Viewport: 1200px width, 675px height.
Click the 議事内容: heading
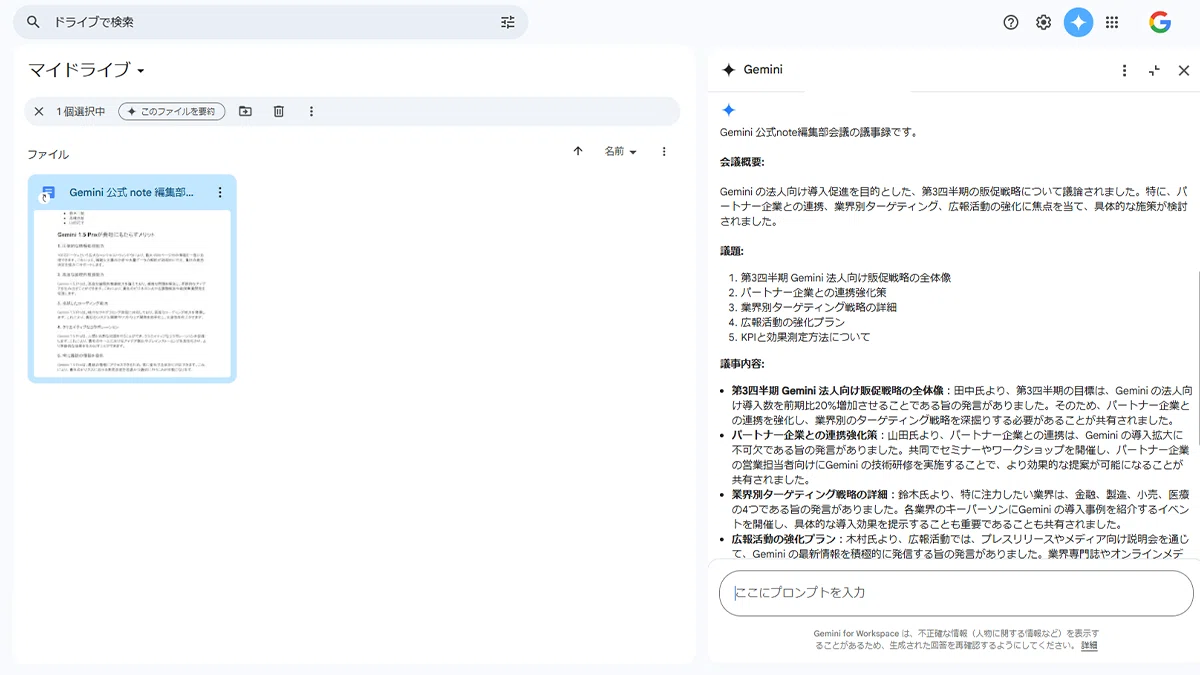[742, 363]
